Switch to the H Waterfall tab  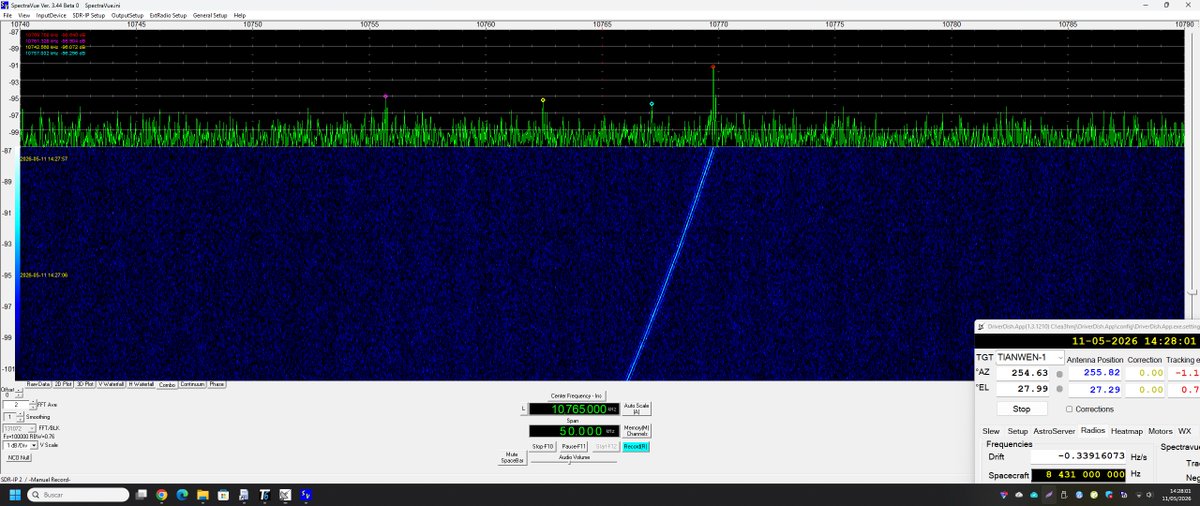click(x=142, y=384)
